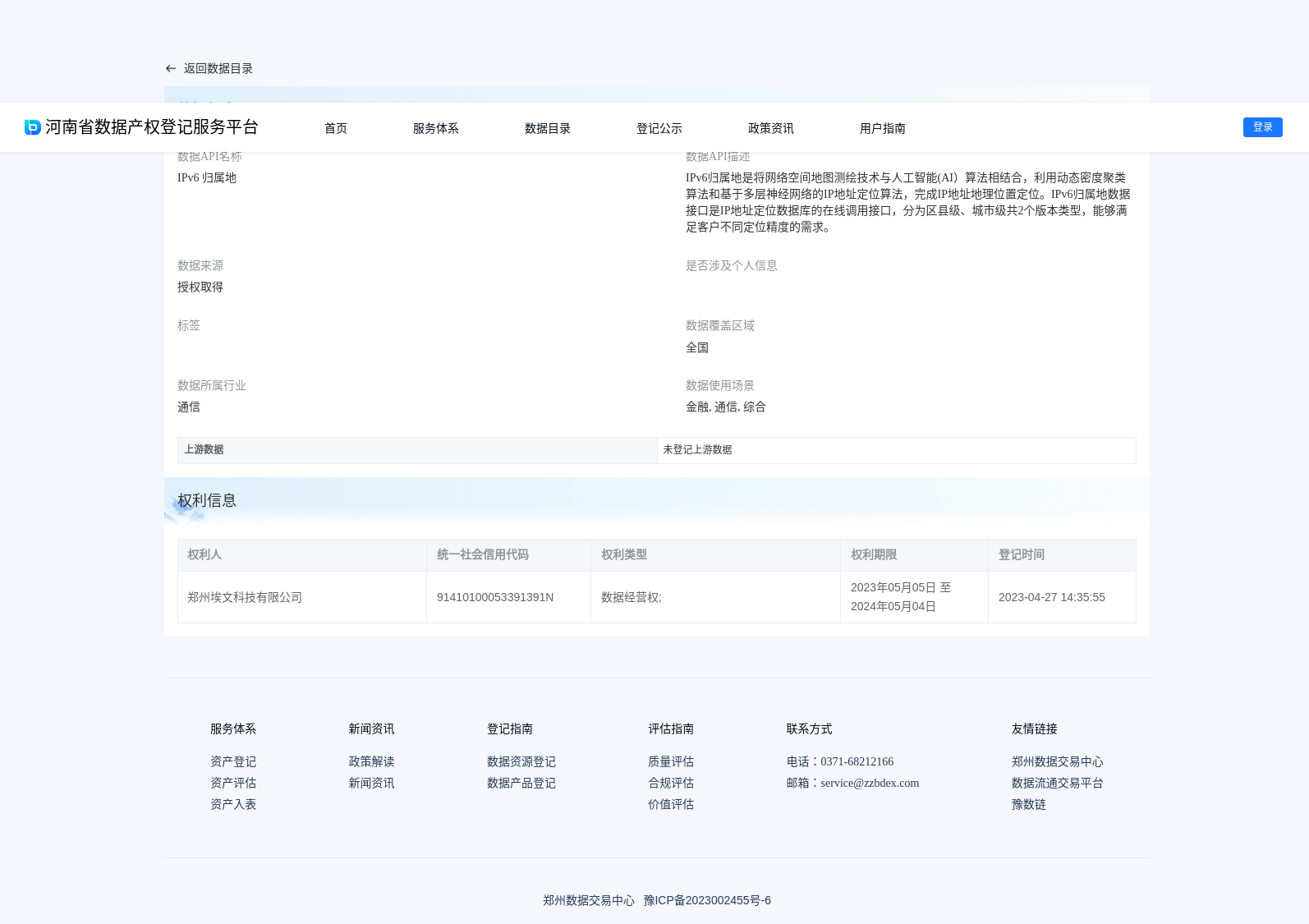This screenshot has height=924, width=1309.
Task: Go to the 数据目录 navigation tab
Action: [548, 128]
